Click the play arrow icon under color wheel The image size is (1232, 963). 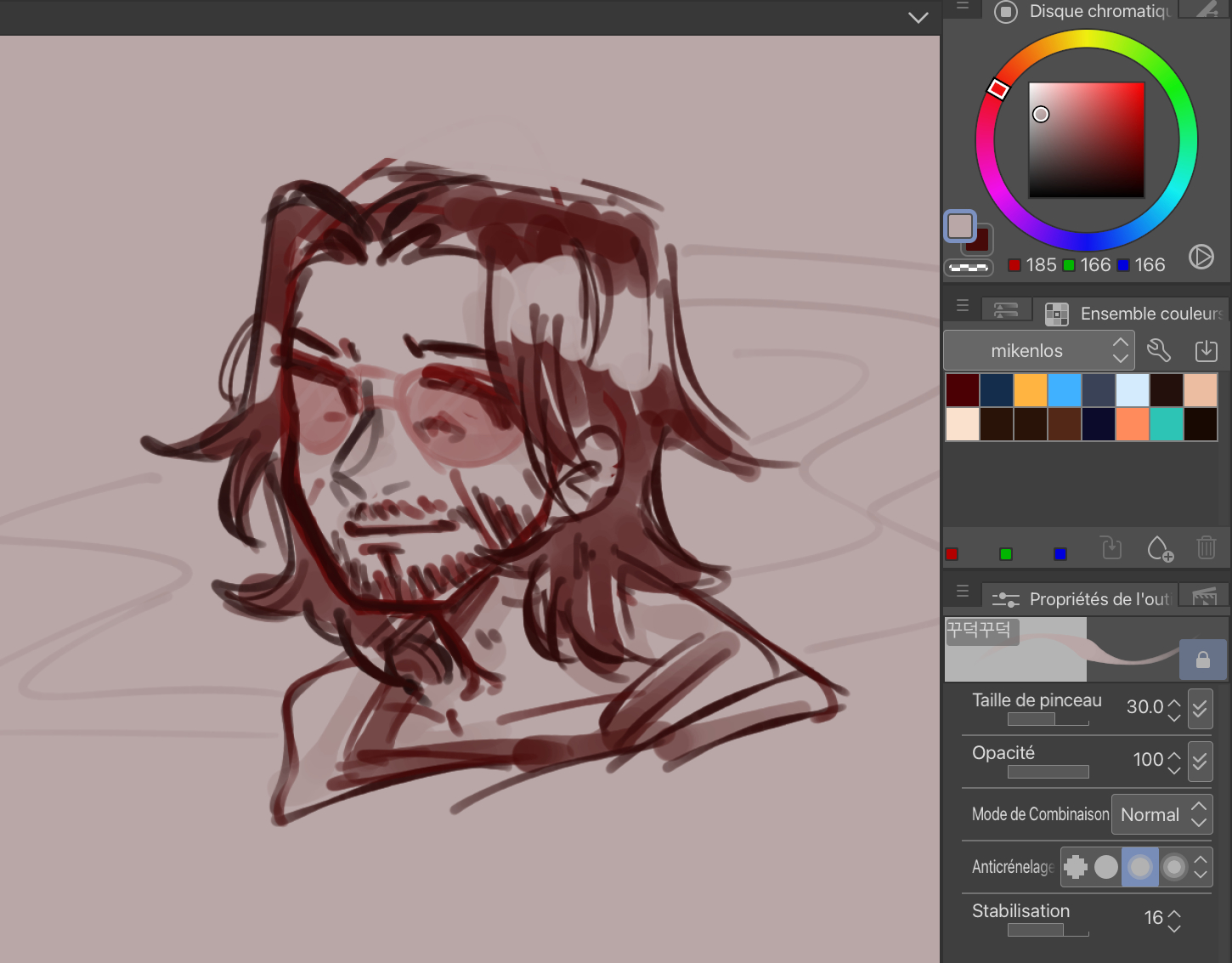[1201, 257]
